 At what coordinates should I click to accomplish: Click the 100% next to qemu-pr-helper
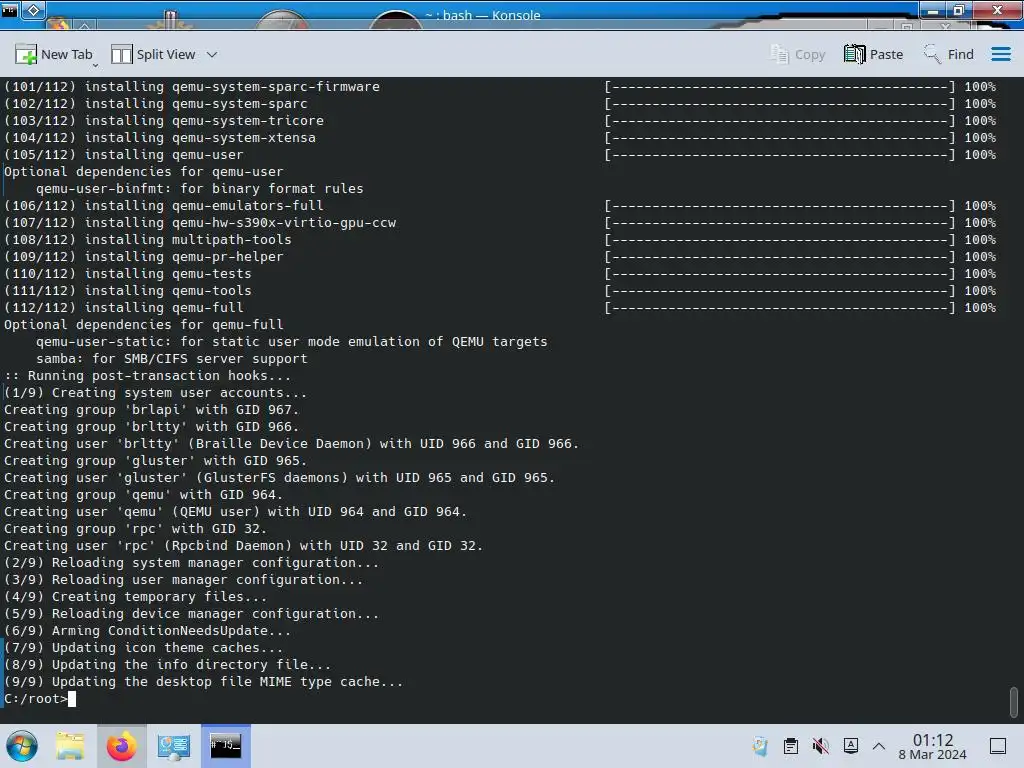coord(980,257)
